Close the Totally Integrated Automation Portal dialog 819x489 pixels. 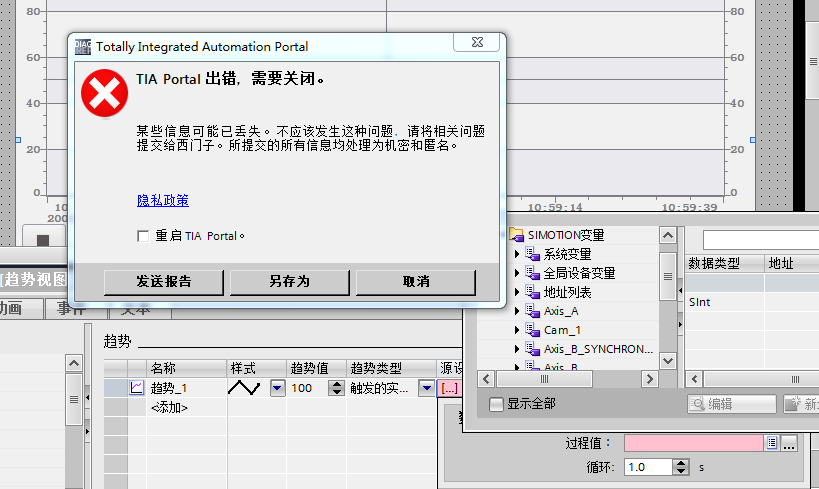pos(477,42)
